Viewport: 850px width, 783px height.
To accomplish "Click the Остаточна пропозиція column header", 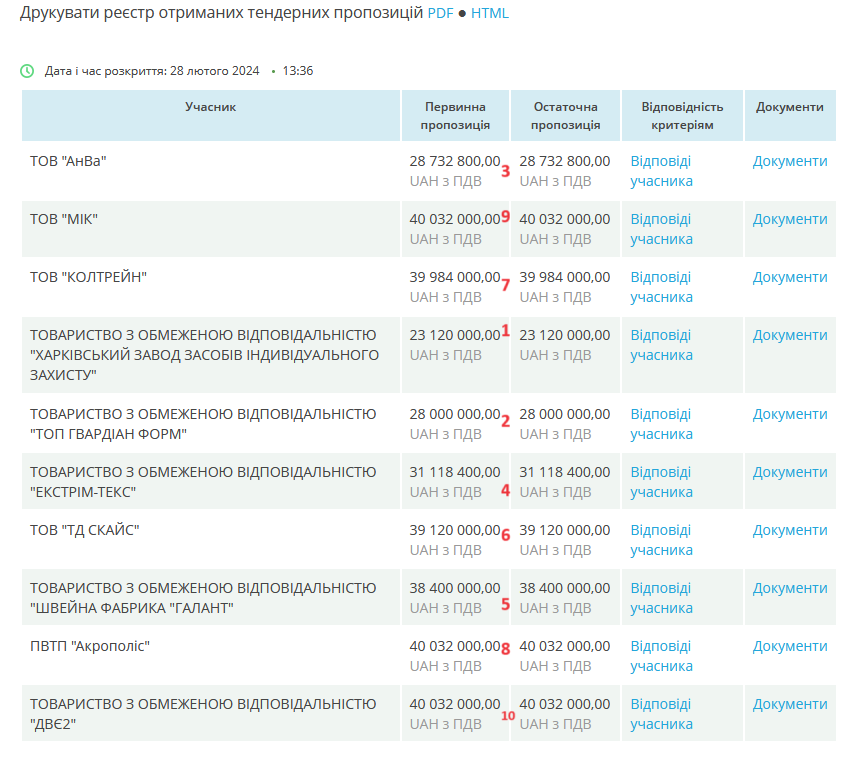I will 565,116.
